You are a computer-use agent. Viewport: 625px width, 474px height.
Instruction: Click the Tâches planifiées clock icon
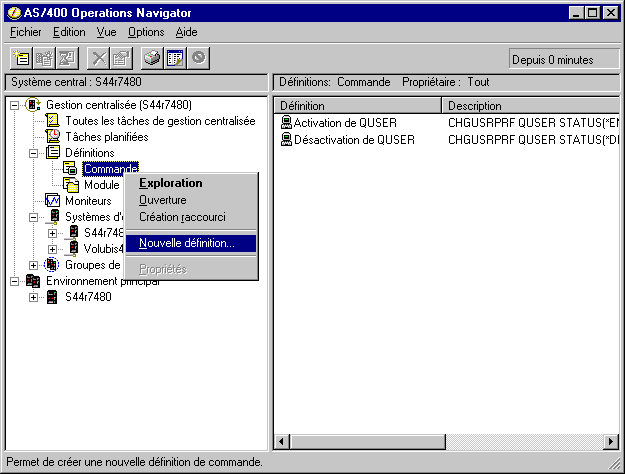pyautogui.click(x=53, y=136)
